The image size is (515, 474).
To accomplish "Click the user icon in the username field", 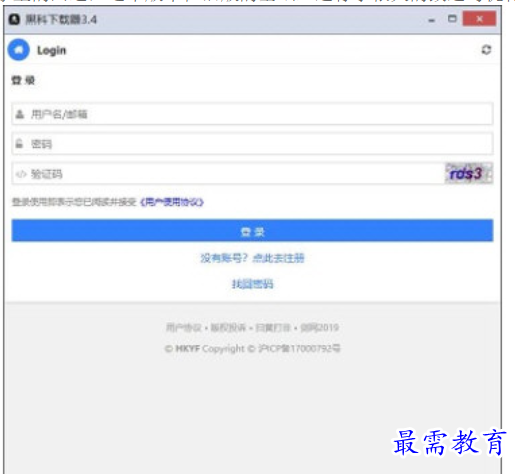I will 20,114.
